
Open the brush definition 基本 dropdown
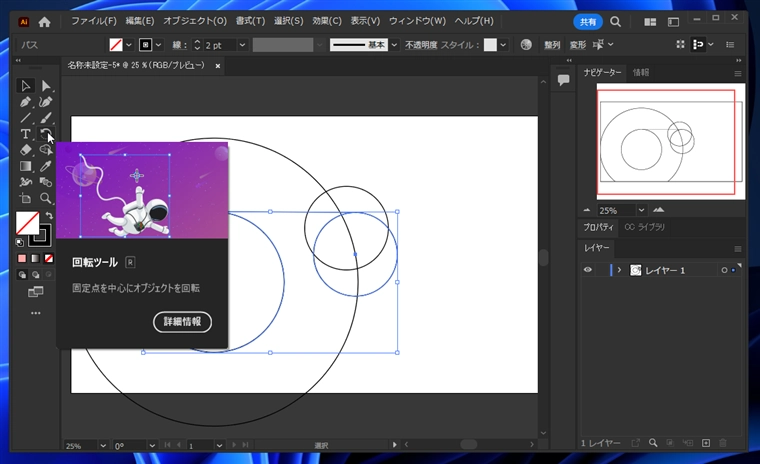[395, 45]
